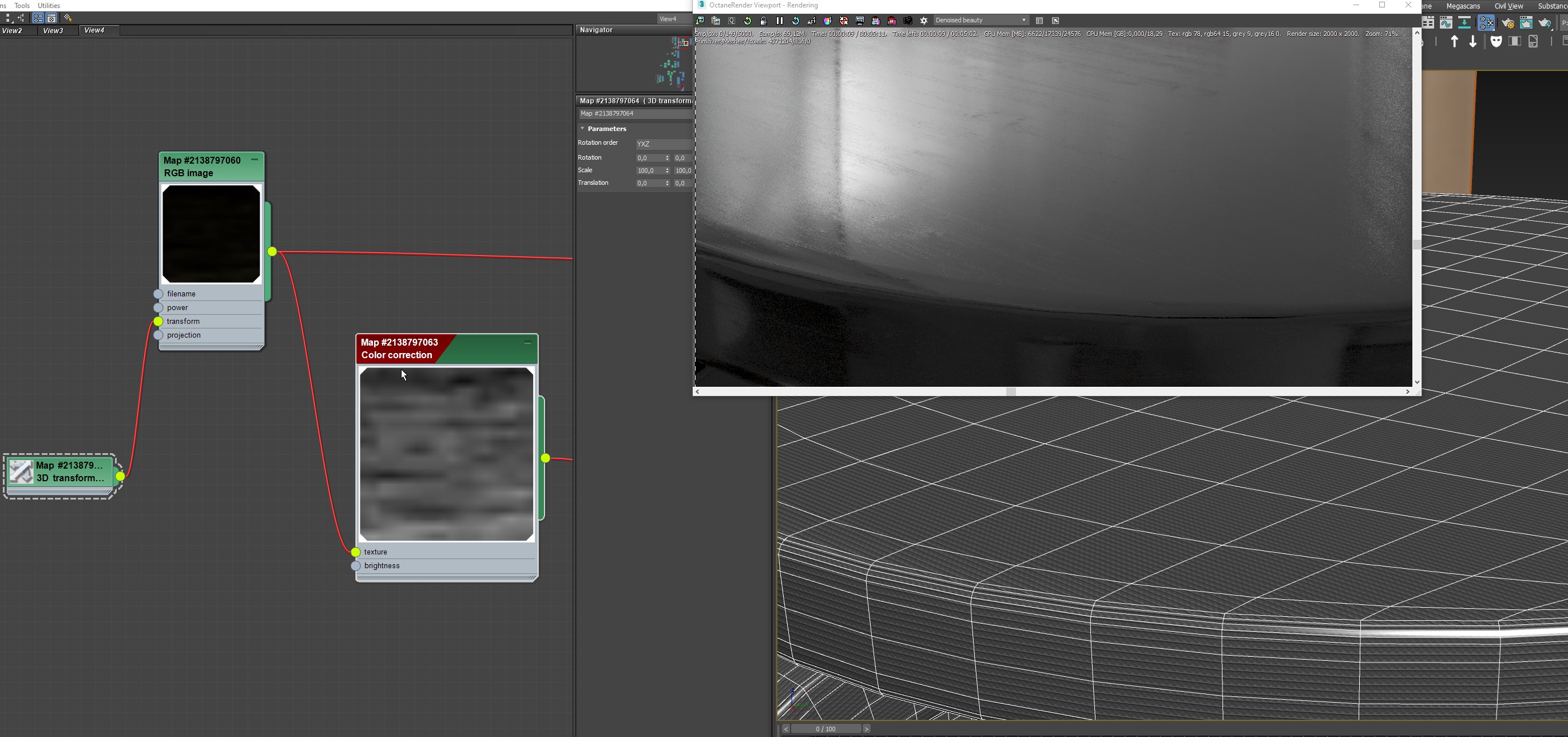Pause the Octane render
1568x737 pixels.
pyautogui.click(x=780, y=21)
